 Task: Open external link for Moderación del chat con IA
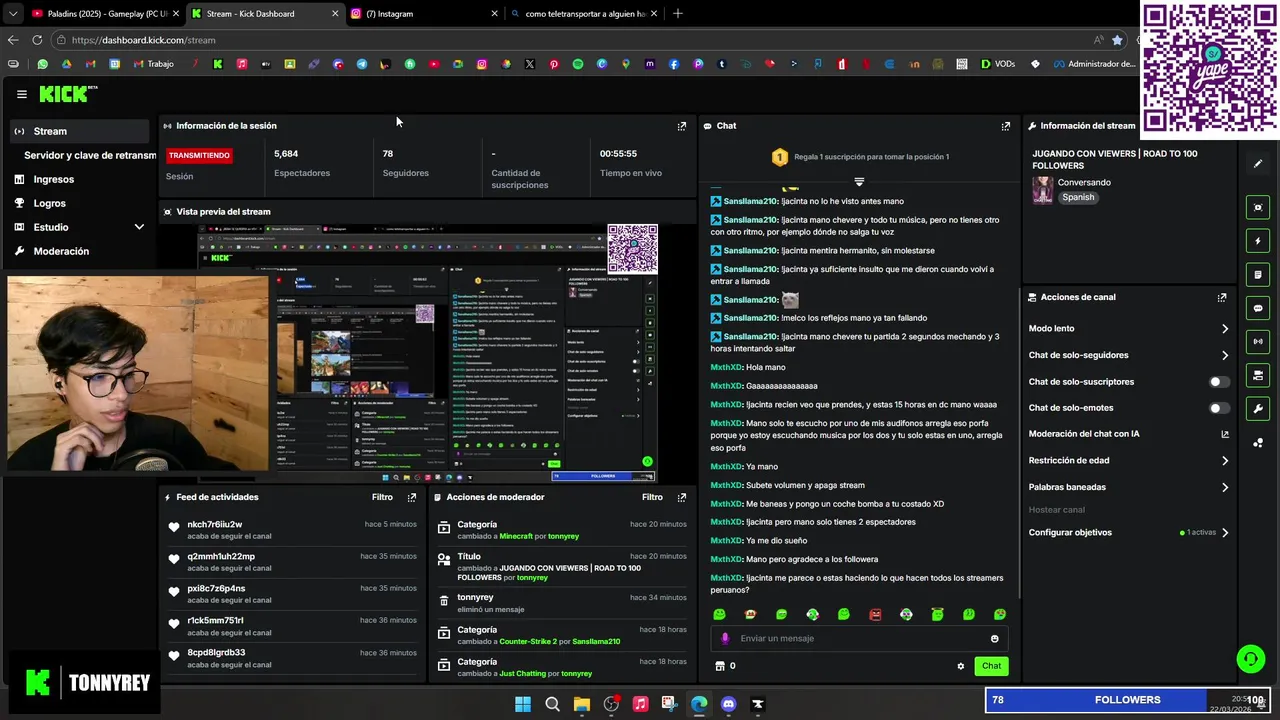[1225, 434]
